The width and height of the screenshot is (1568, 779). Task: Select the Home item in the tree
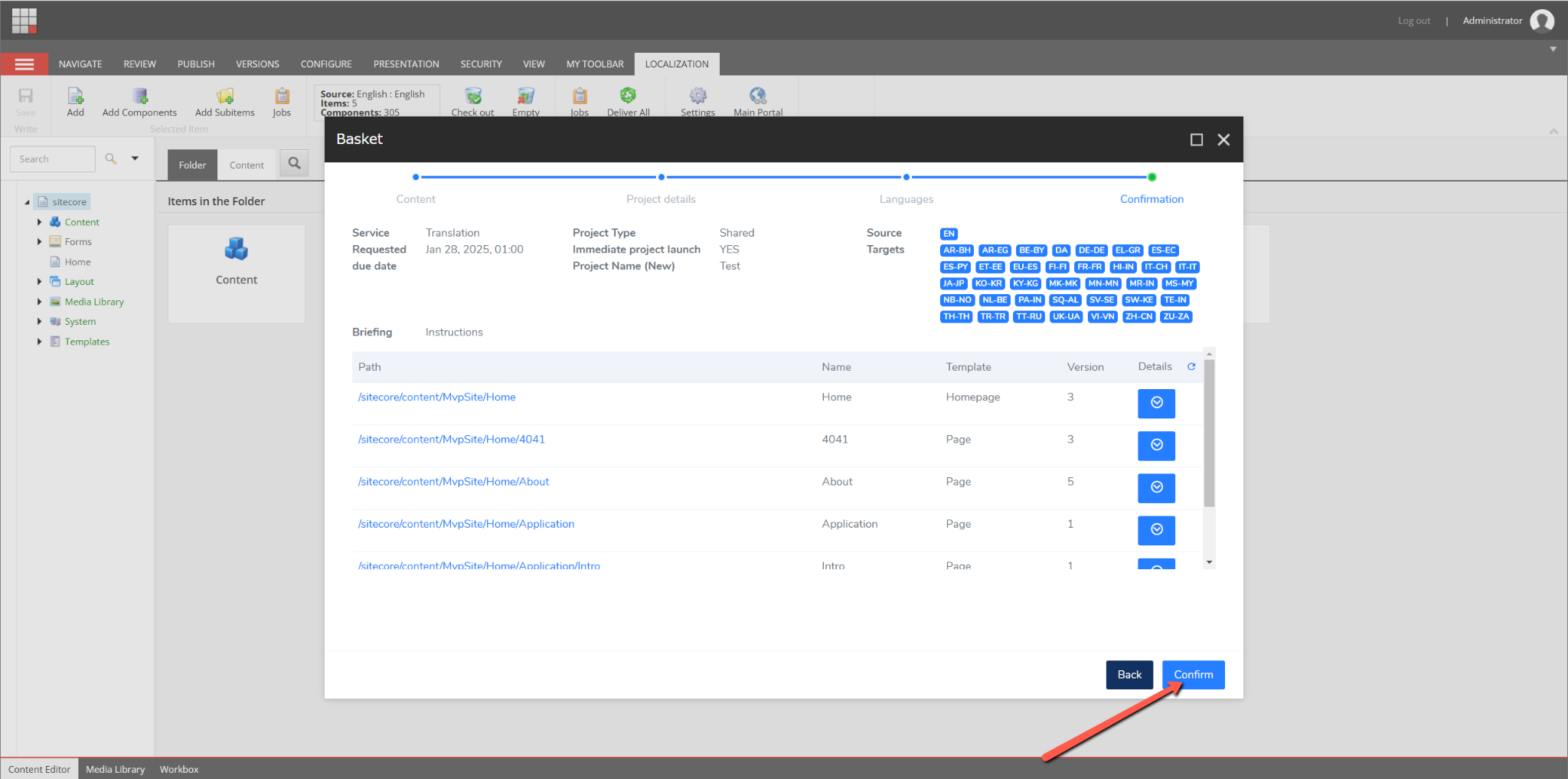pyautogui.click(x=77, y=262)
